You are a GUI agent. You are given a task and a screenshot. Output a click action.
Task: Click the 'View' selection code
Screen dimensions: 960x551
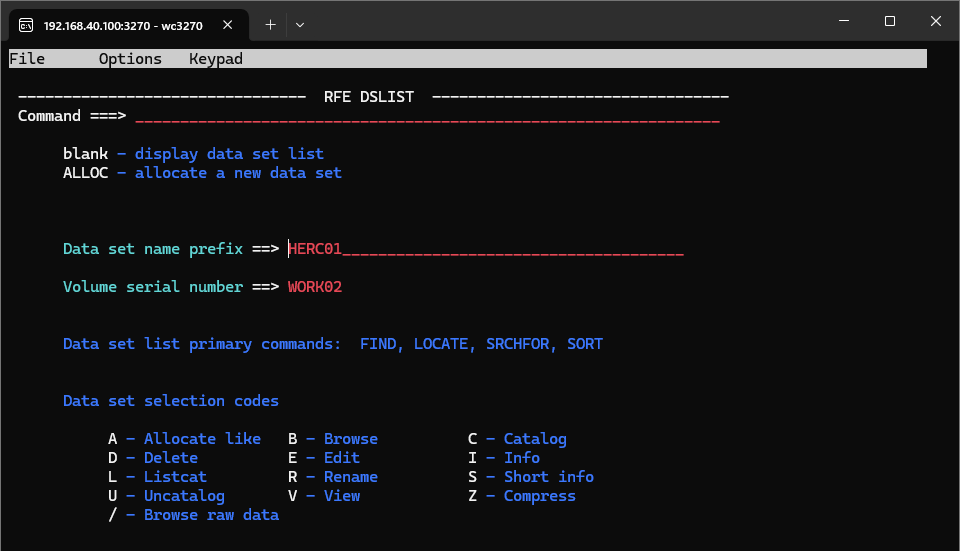click(342, 496)
